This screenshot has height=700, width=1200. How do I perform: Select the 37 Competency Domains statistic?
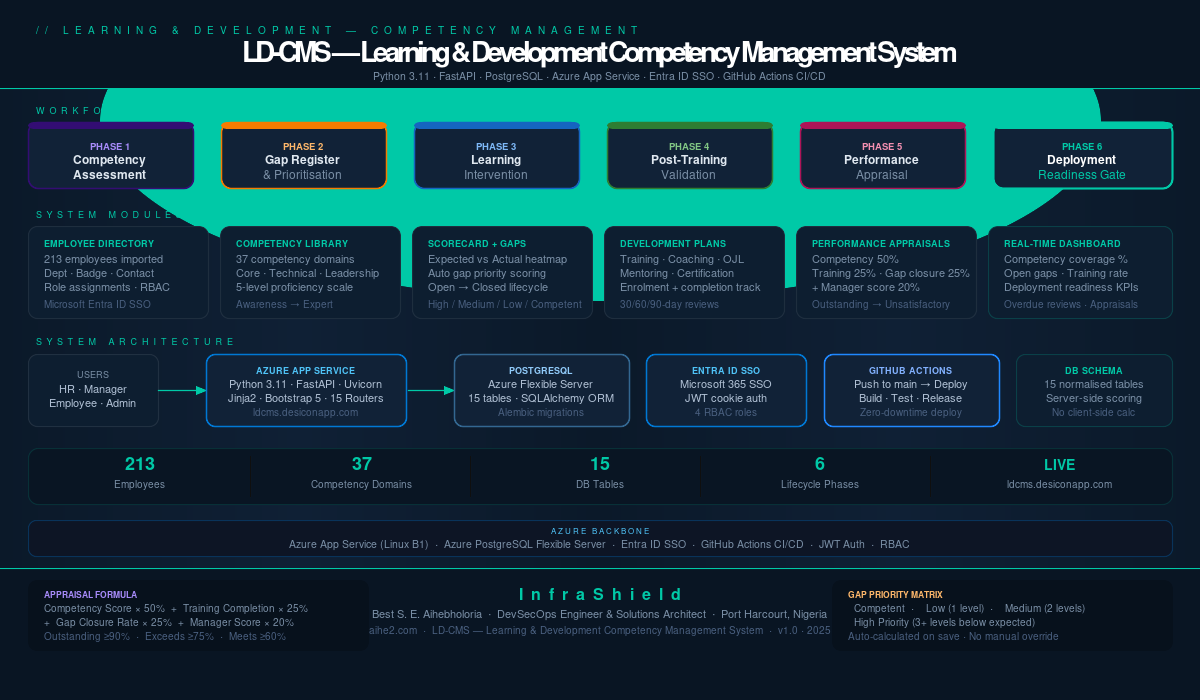[361, 473]
